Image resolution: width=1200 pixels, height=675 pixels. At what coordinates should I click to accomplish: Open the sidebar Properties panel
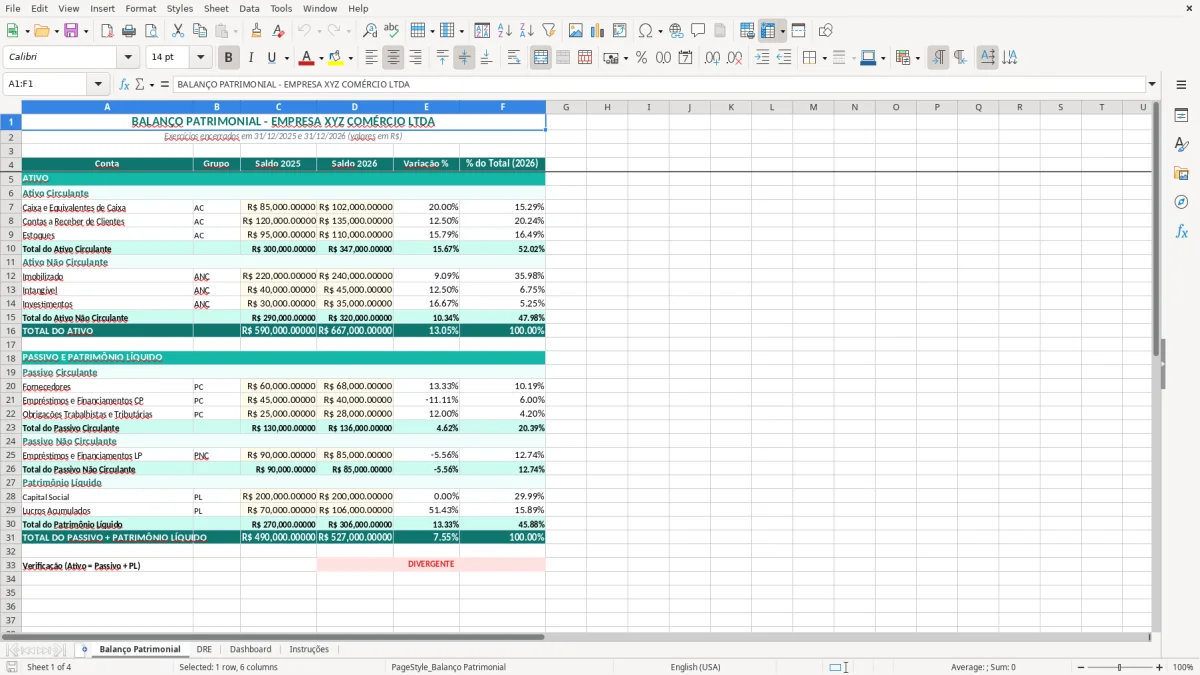point(1181,116)
